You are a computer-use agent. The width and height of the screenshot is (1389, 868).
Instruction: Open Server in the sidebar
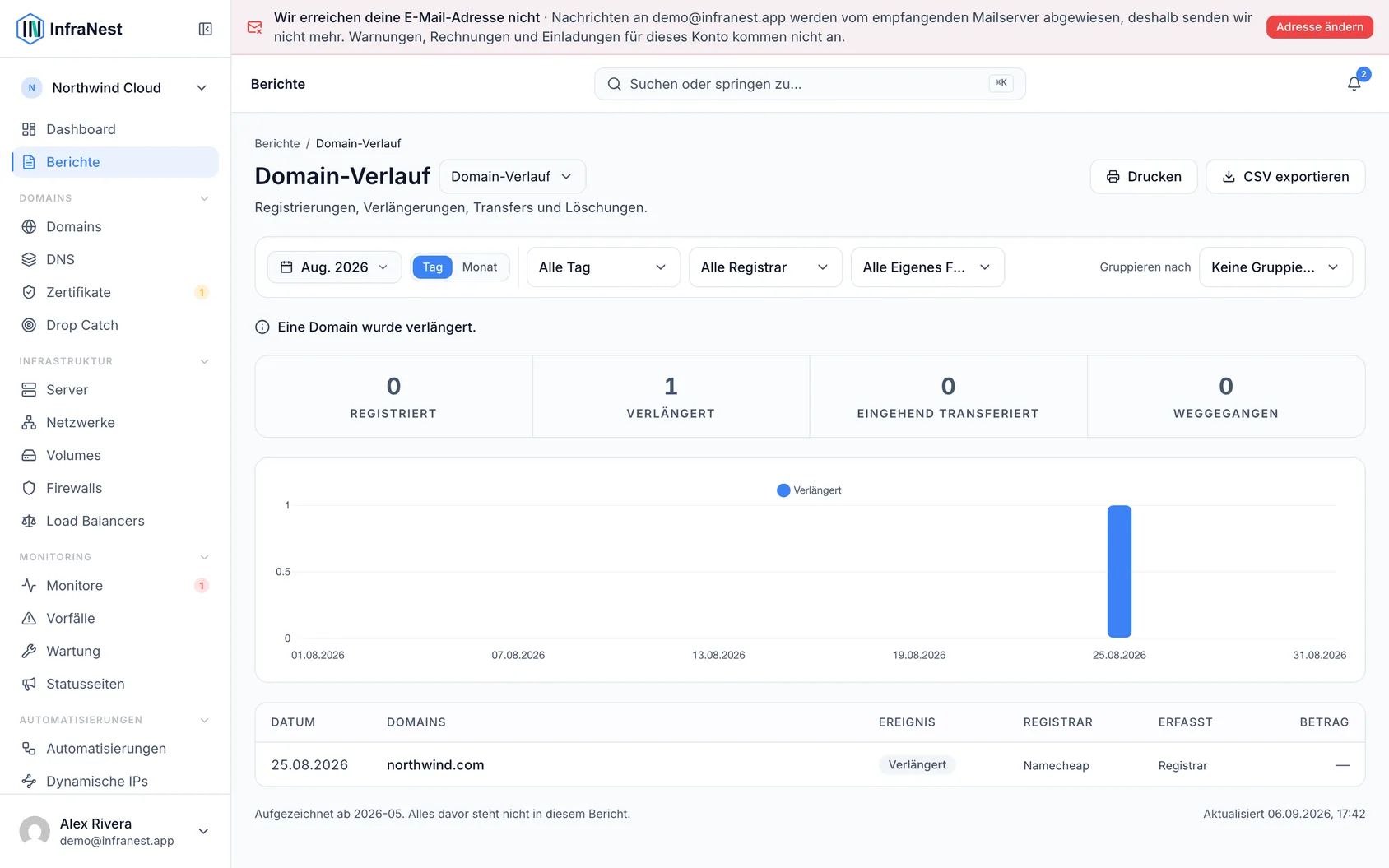click(115, 389)
